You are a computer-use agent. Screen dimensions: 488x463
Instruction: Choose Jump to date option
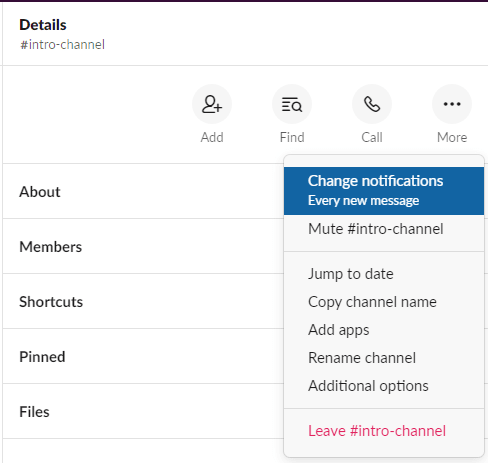(x=384, y=274)
